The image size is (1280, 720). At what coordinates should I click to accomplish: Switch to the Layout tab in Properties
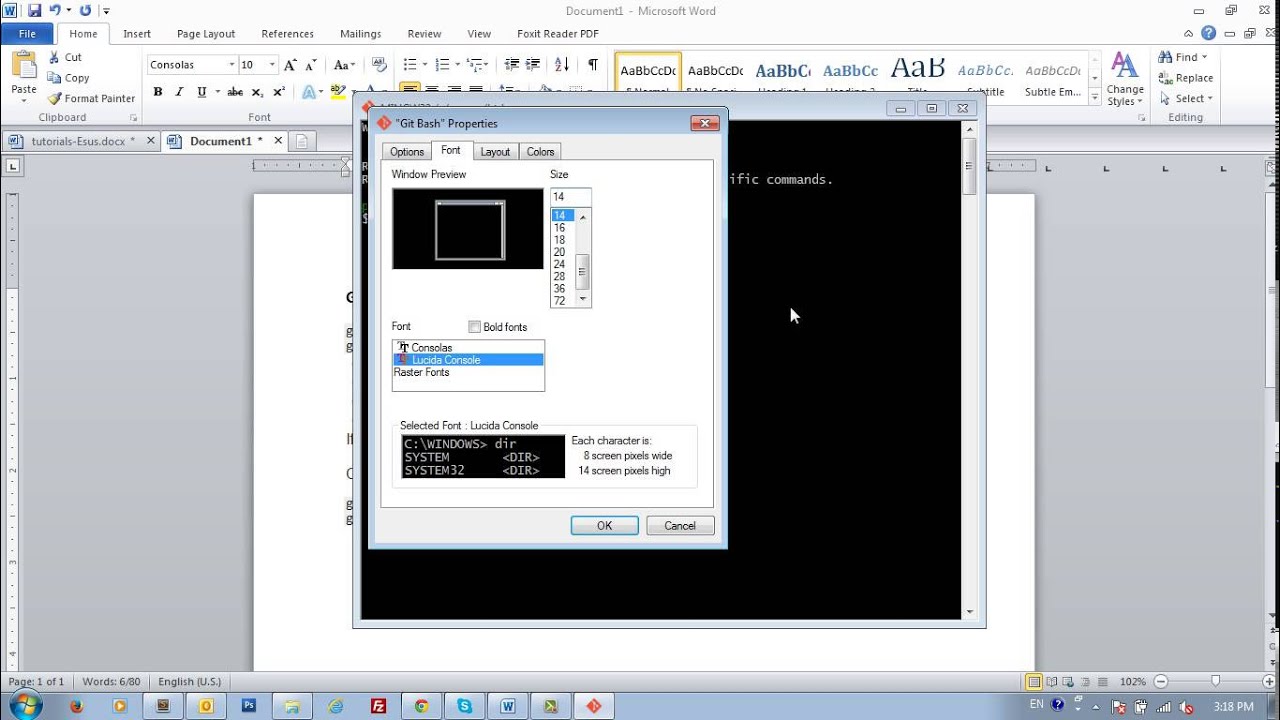tap(495, 152)
